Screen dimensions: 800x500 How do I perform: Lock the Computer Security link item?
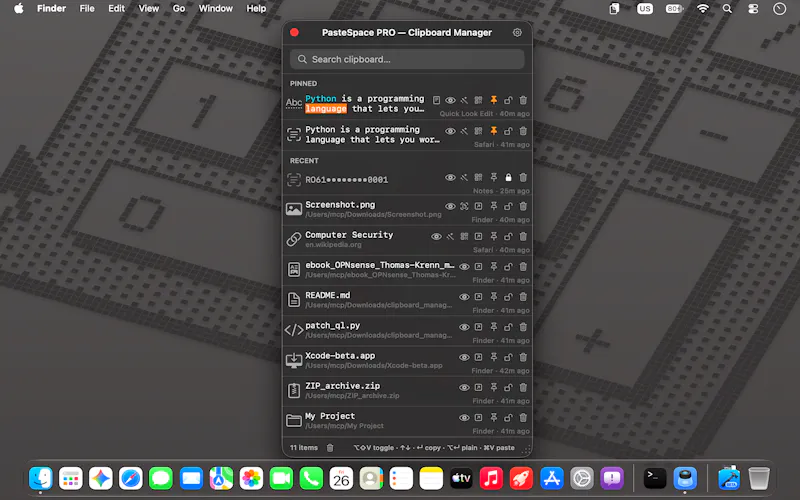508,237
